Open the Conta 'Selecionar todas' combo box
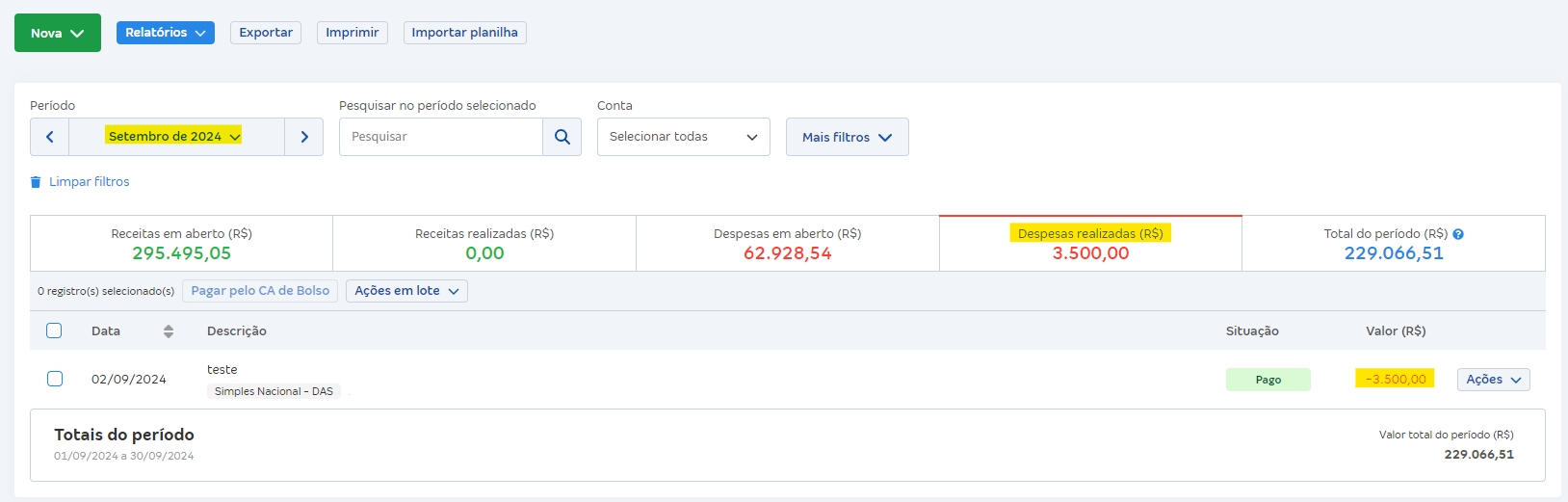Image resolution: width=1568 pixels, height=502 pixels. [683, 137]
